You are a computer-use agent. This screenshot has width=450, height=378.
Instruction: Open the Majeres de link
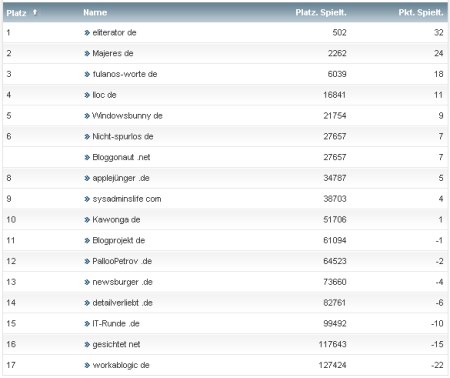click(x=113, y=53)
